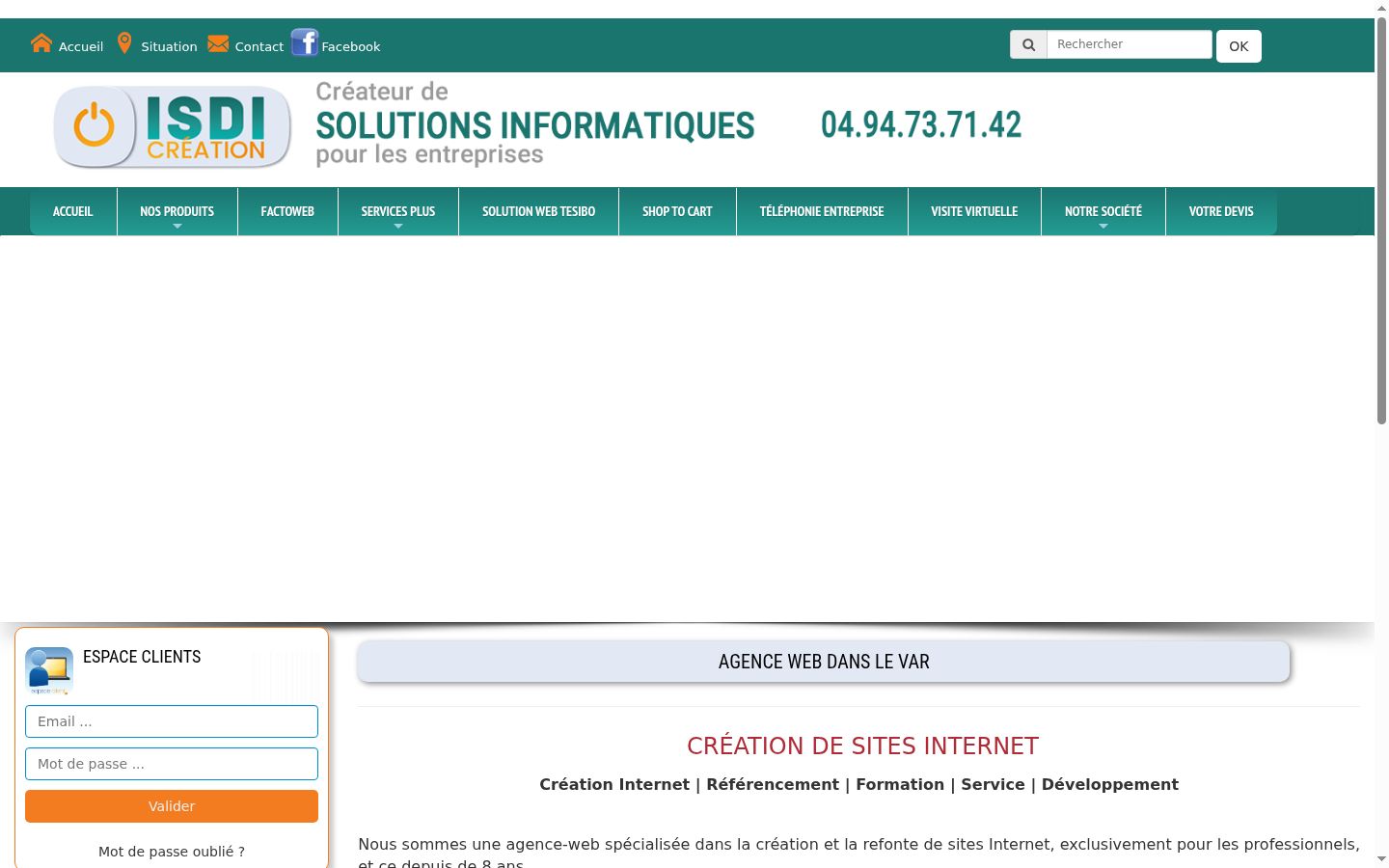1389x868 pixels.
Task: Click the vertical page scrollbar thumb
Action: tap(1381, 220)
